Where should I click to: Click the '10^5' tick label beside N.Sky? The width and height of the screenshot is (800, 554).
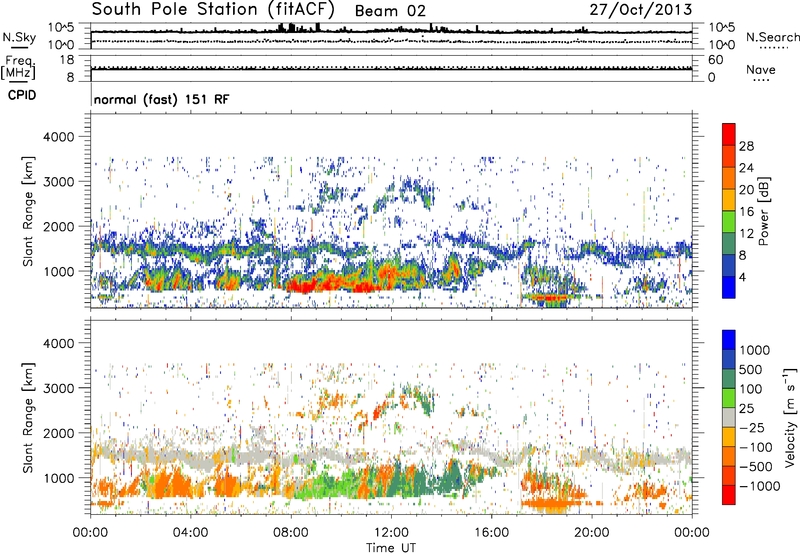[x=61, y=27]
